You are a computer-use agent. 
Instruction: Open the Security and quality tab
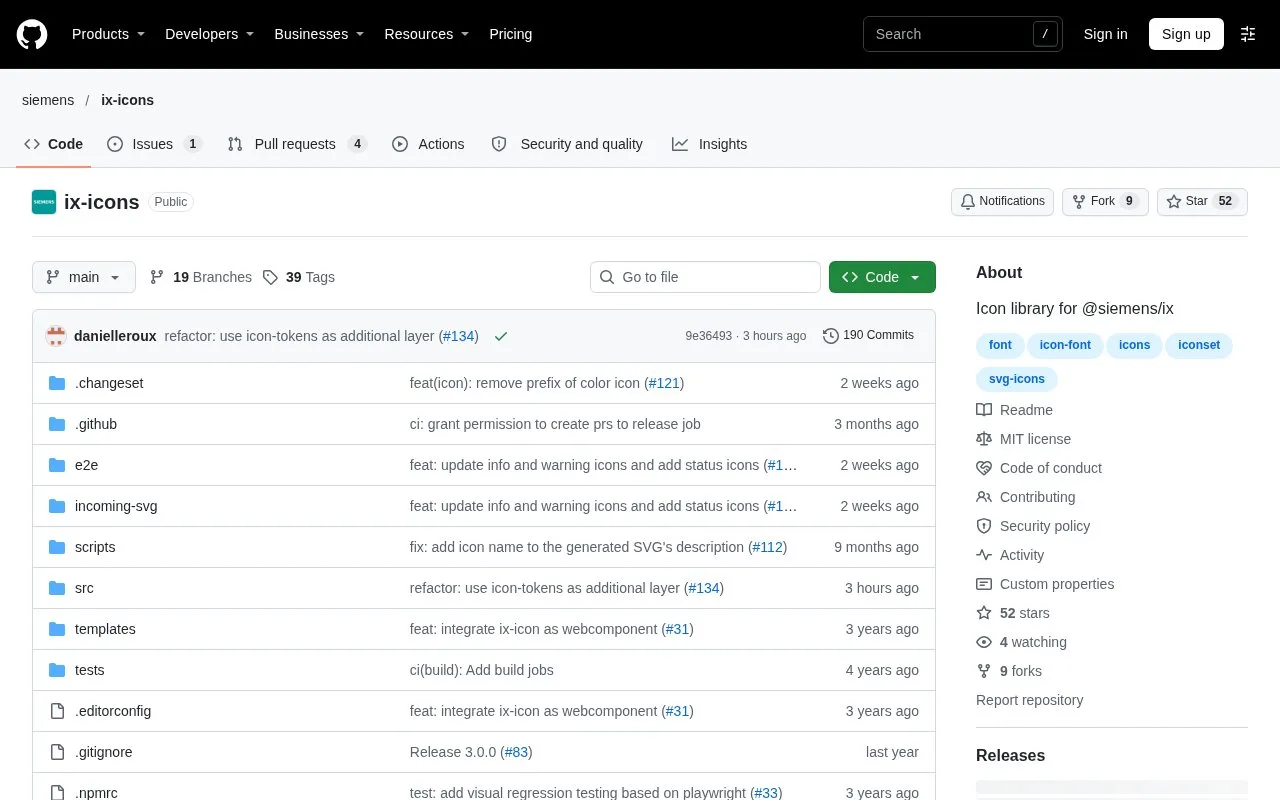568,144
